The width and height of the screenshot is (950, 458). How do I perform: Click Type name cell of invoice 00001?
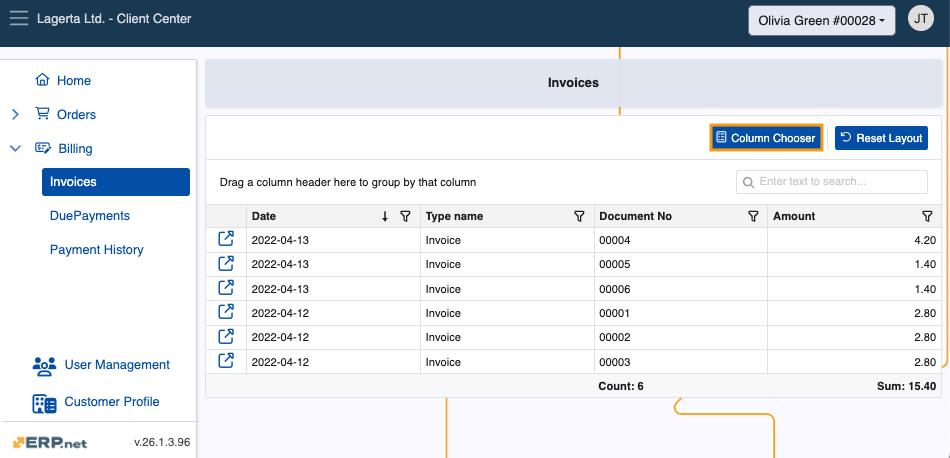click(507, 313)
